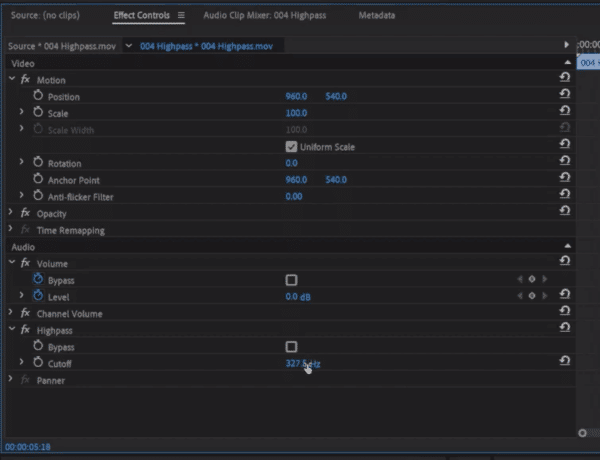Image resolution: width=600 pixels, height=460 pixels.
Task: Toggle the Anchor Point animation stopwatch
Action: (x=38, y=179)
